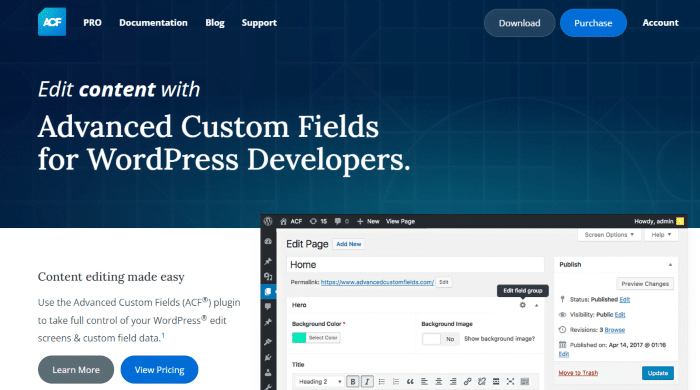Screen dimensions: 700x390
Task: Click the toolbar toggle kitchen sink icon
Action: [x=525, y=382]
